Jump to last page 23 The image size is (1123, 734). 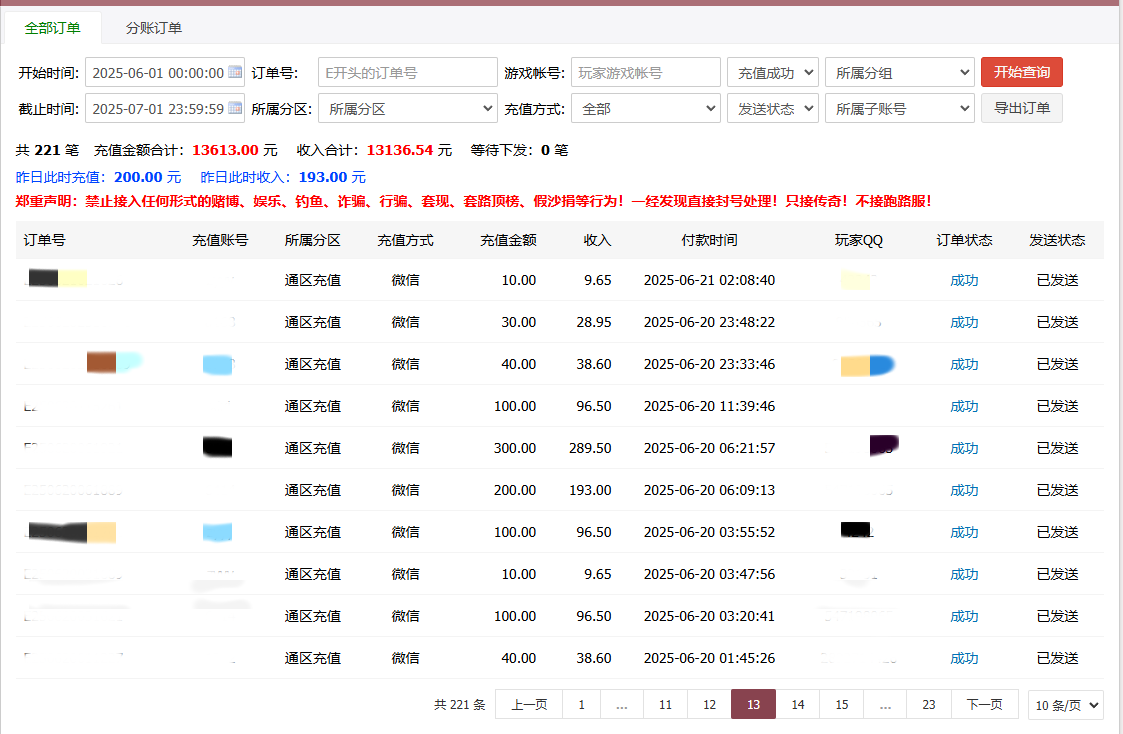pos(928,705)
